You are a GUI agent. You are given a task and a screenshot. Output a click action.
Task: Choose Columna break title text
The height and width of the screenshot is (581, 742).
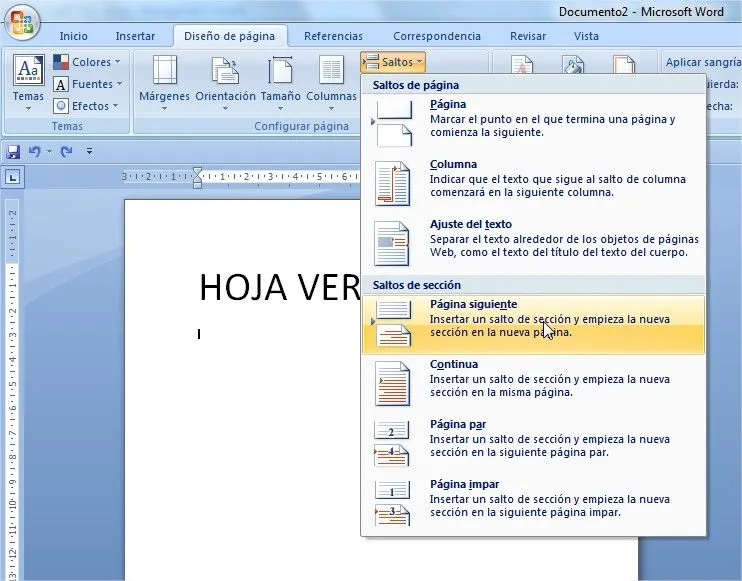pos(453,164)
